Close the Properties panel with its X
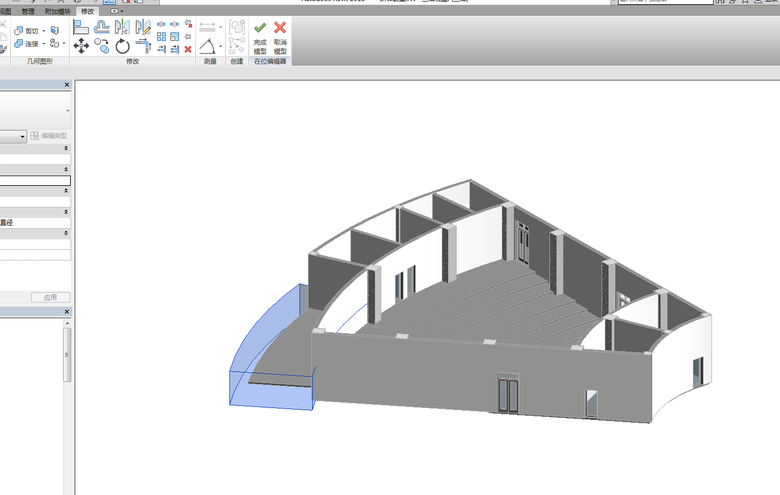The height and width of the screenshot is (495, 780). [67, 85]
